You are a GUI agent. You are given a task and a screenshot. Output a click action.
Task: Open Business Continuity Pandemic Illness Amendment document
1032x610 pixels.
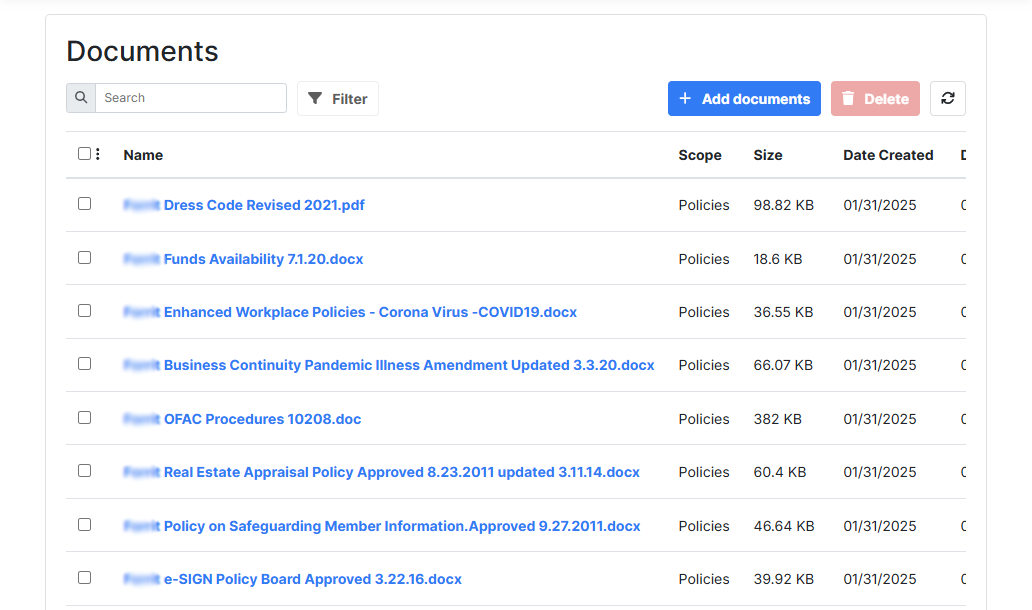389,365
